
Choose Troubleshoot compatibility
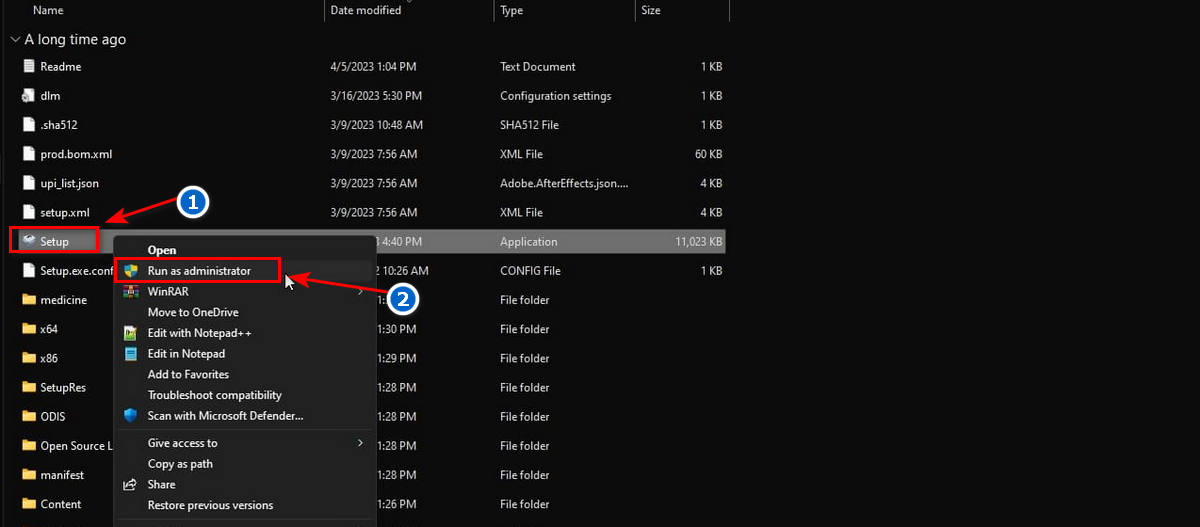[x=215, y=395]
